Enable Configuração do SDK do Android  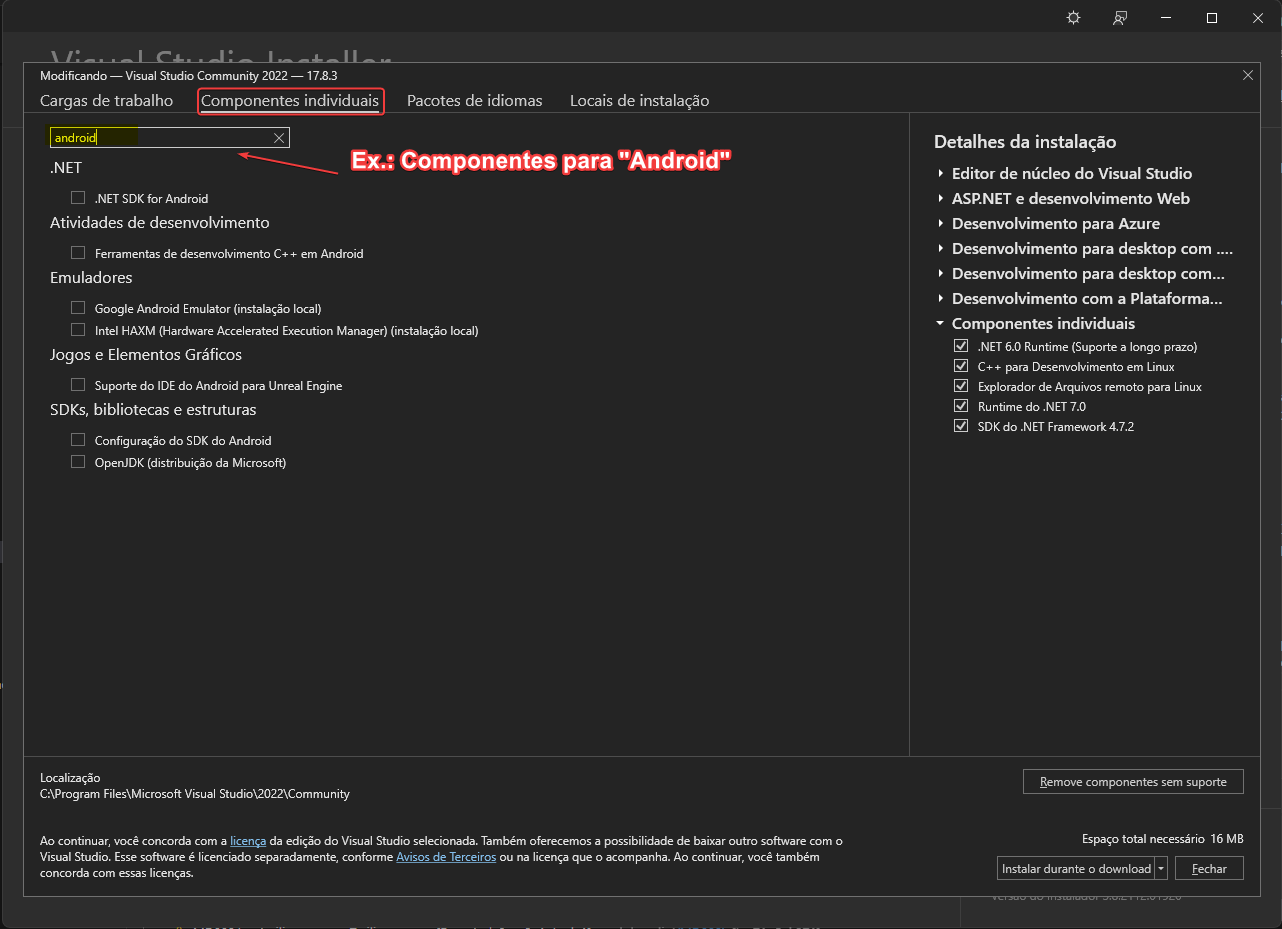(78, 440)
